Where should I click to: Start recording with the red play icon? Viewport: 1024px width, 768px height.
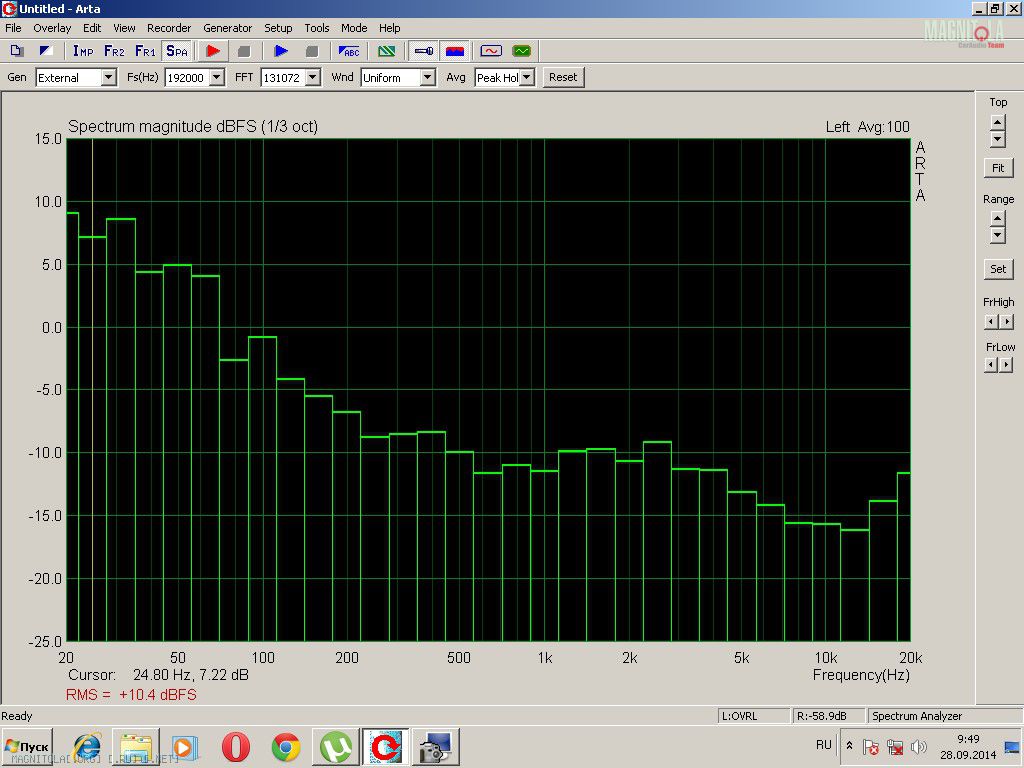213,51
